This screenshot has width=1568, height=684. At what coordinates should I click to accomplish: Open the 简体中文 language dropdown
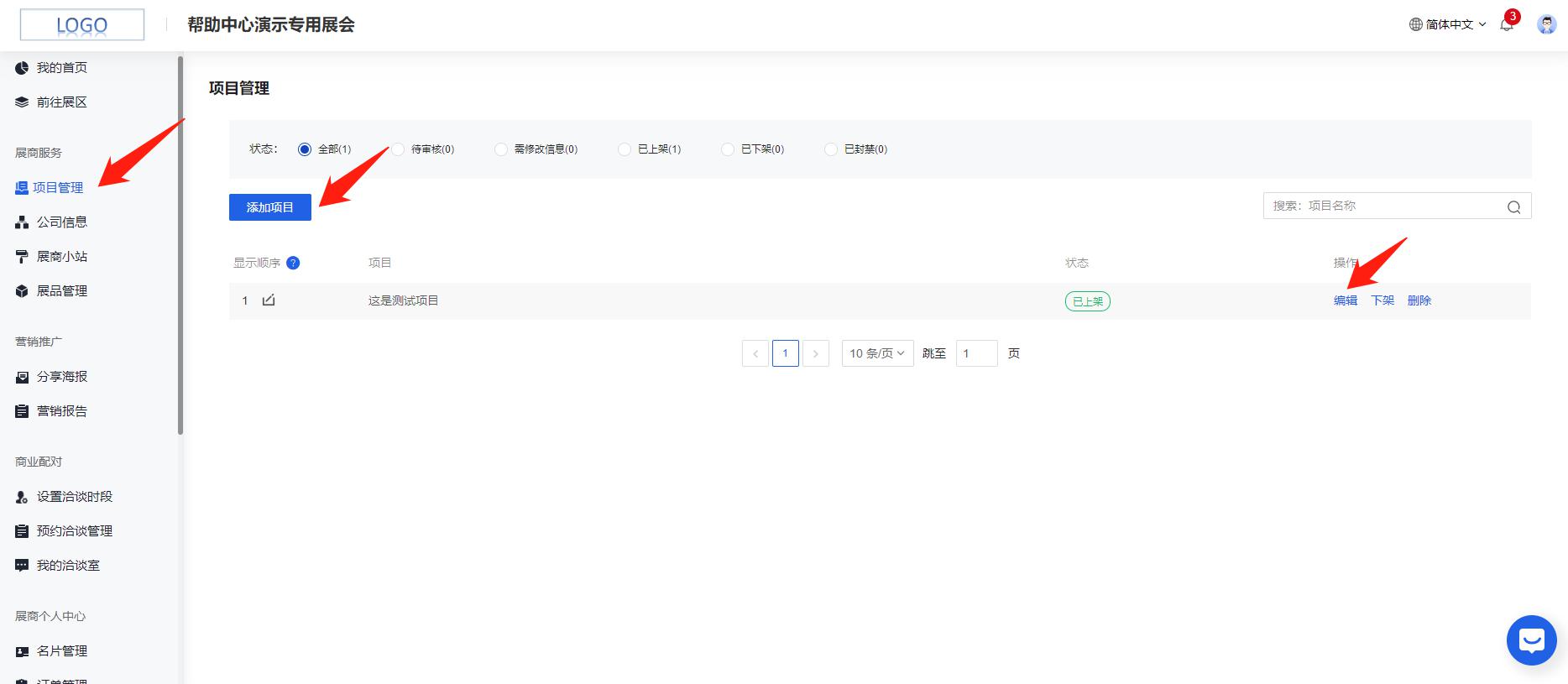[1448, 24]
